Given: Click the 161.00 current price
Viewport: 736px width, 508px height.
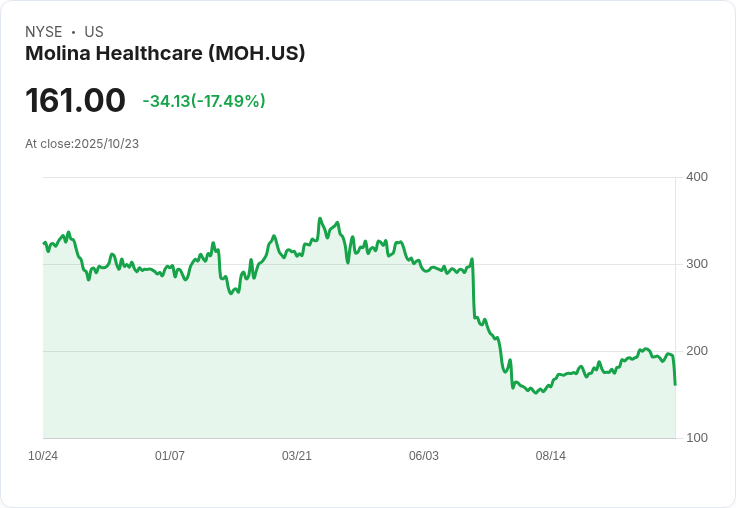Looking at the screenshot, I should [x=75, y=100].
